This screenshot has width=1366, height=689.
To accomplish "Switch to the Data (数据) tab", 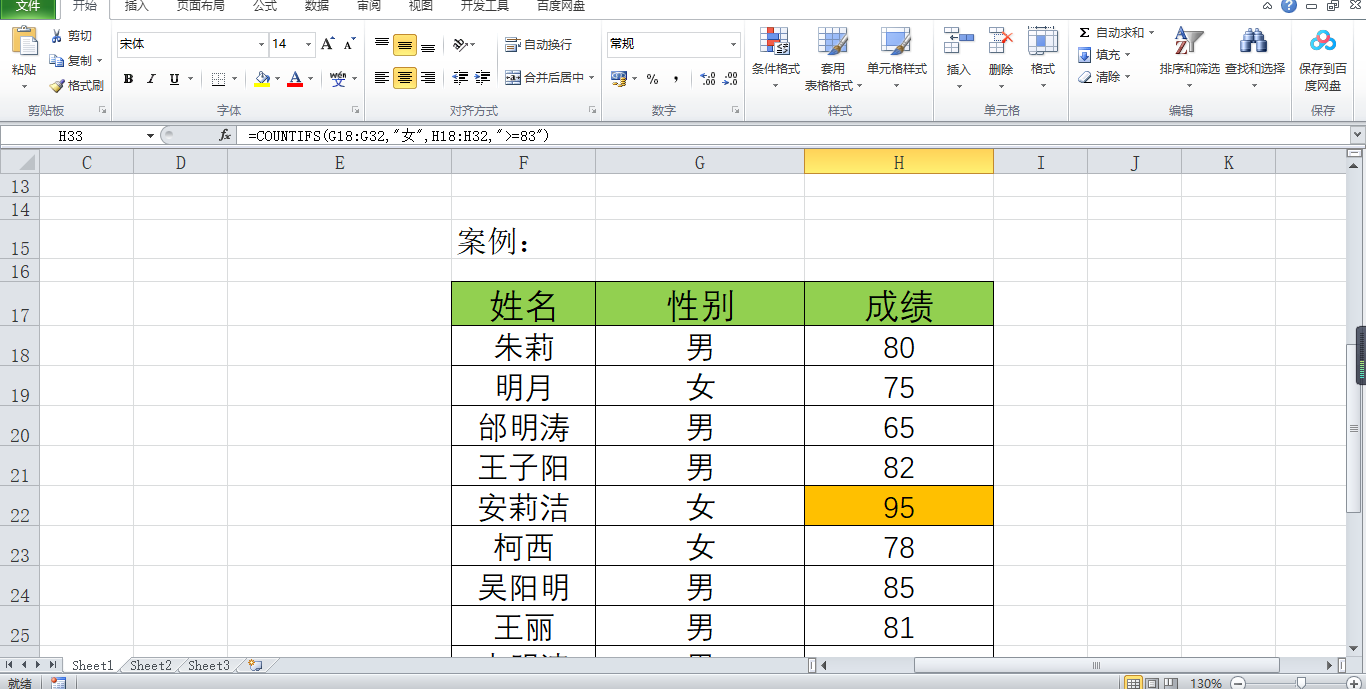I will click(317, 6).
